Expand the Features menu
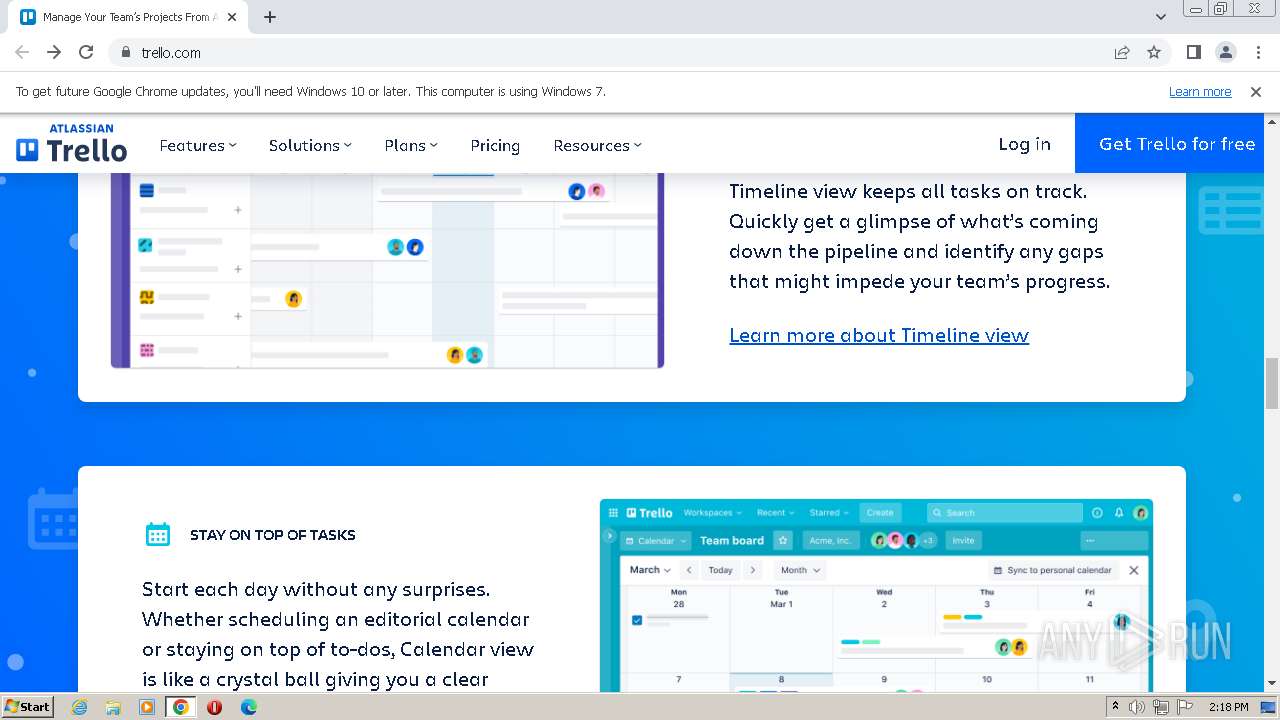The width and height of the screenshot is (1280, 720). [198, 145]
